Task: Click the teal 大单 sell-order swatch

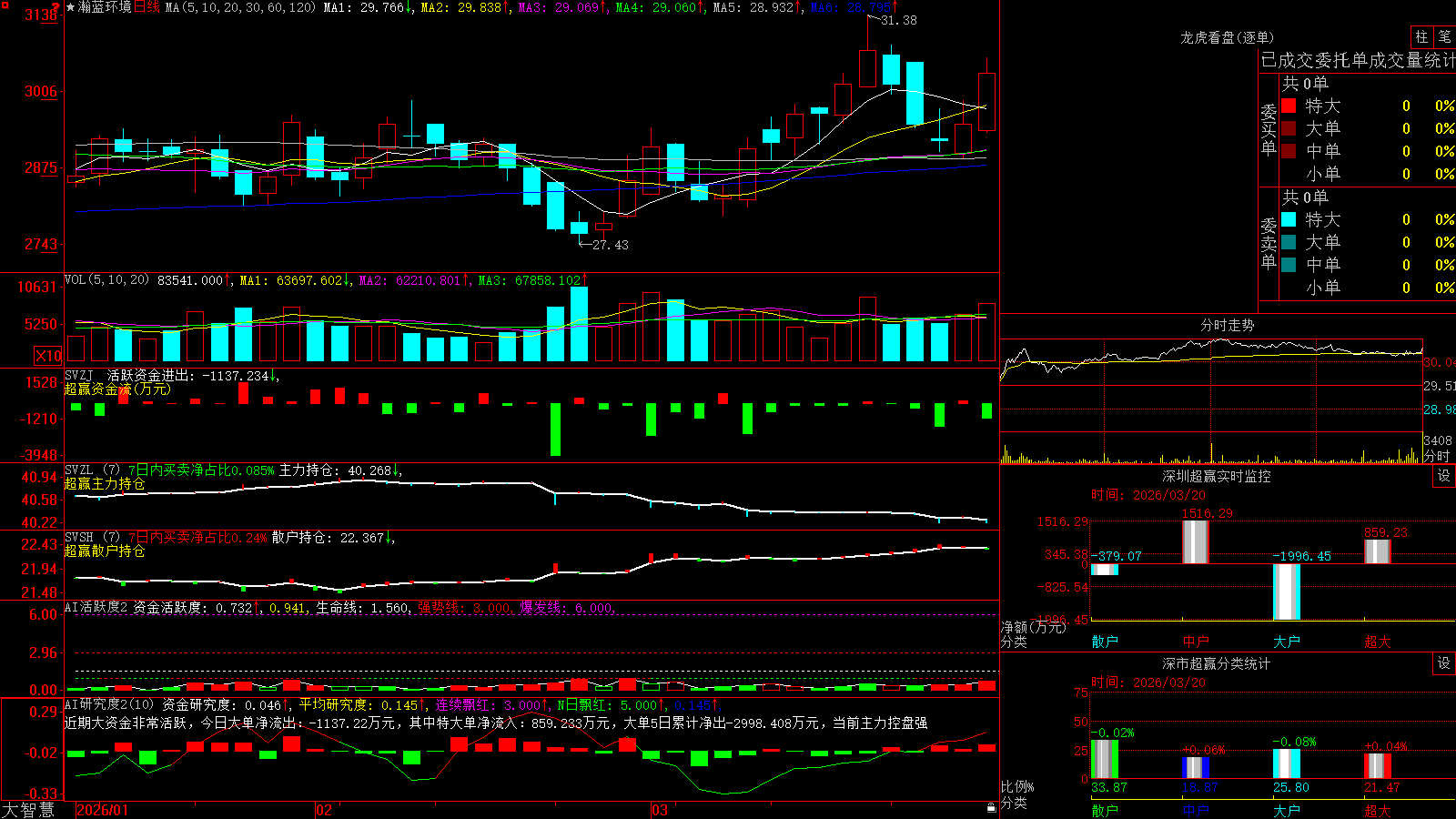Action: click(x=1289, y=242)
